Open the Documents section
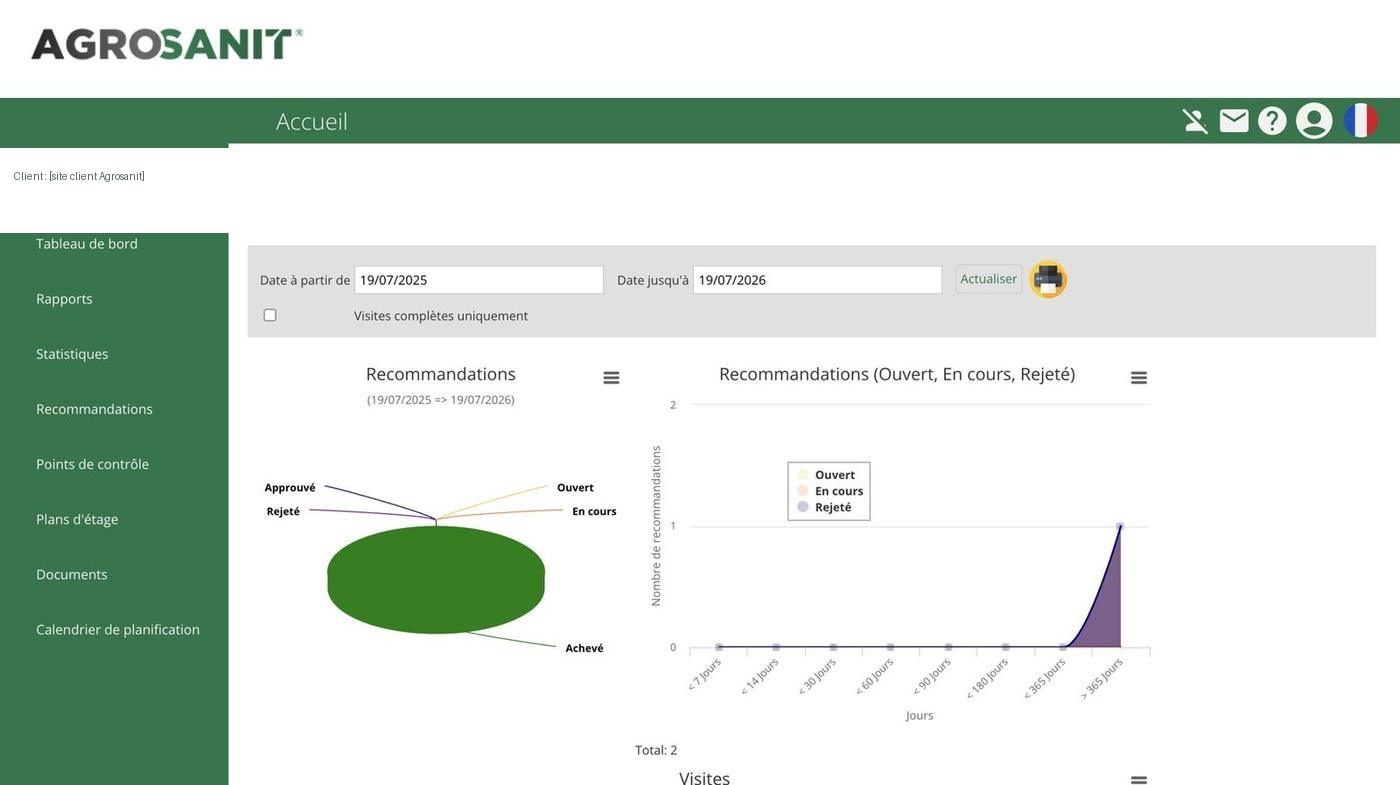The height and width of the screenshot is (785, 1400). 71,574
